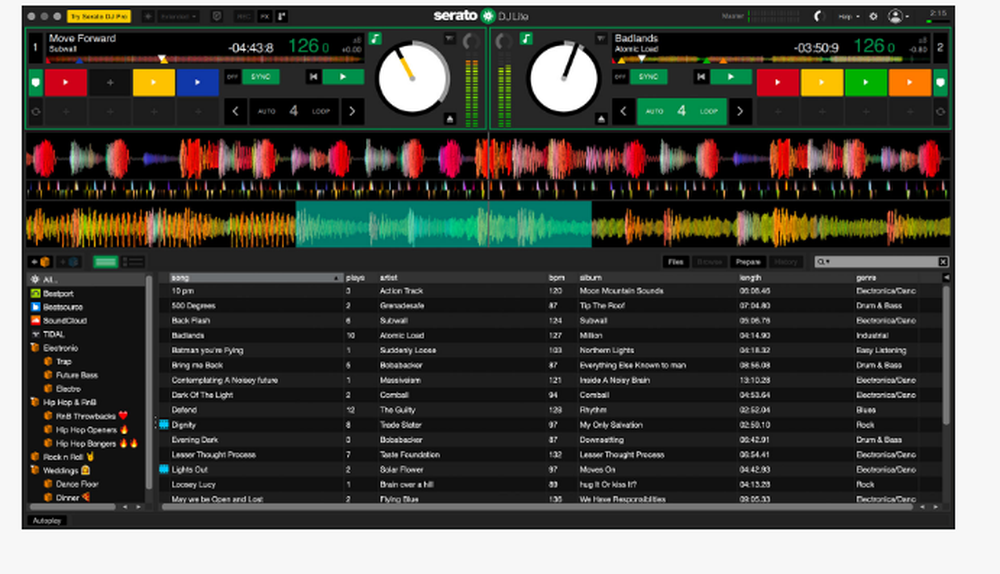The height and width of the screenshot is (574, 1000).
Task: Trigger deck 2 red cue point
Action: 777,83
